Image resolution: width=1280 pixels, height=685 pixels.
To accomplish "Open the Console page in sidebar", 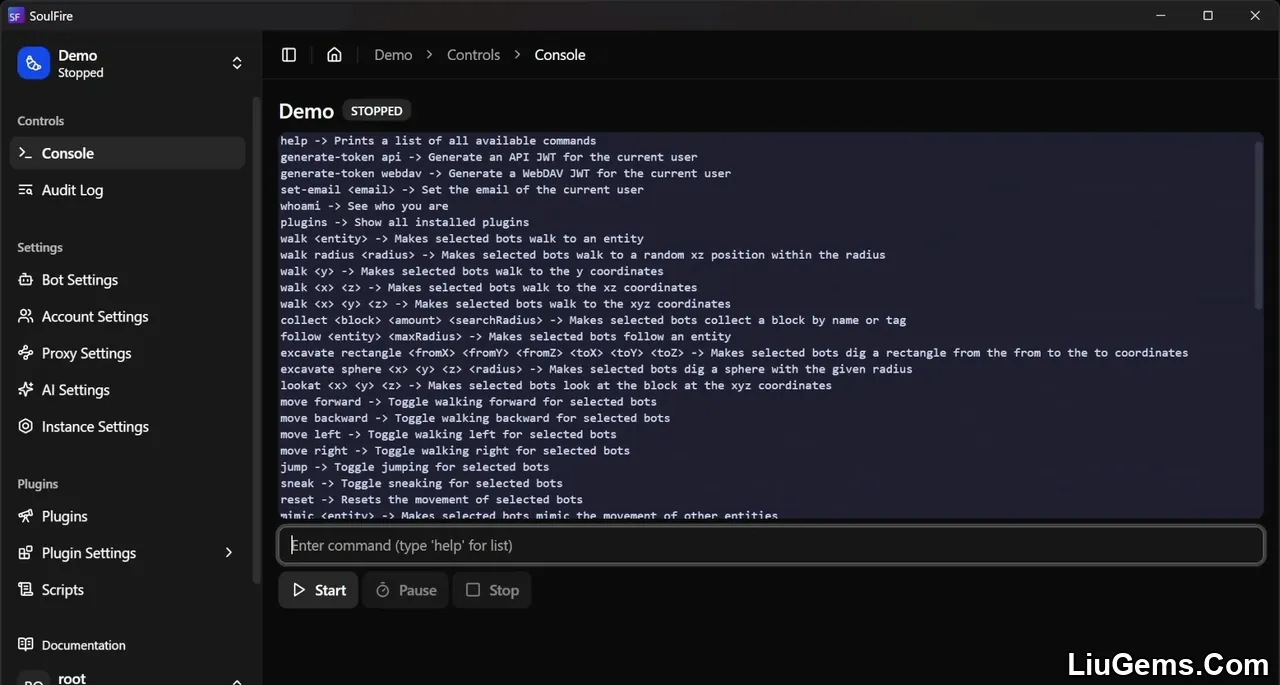I will [x=127, y=153].
